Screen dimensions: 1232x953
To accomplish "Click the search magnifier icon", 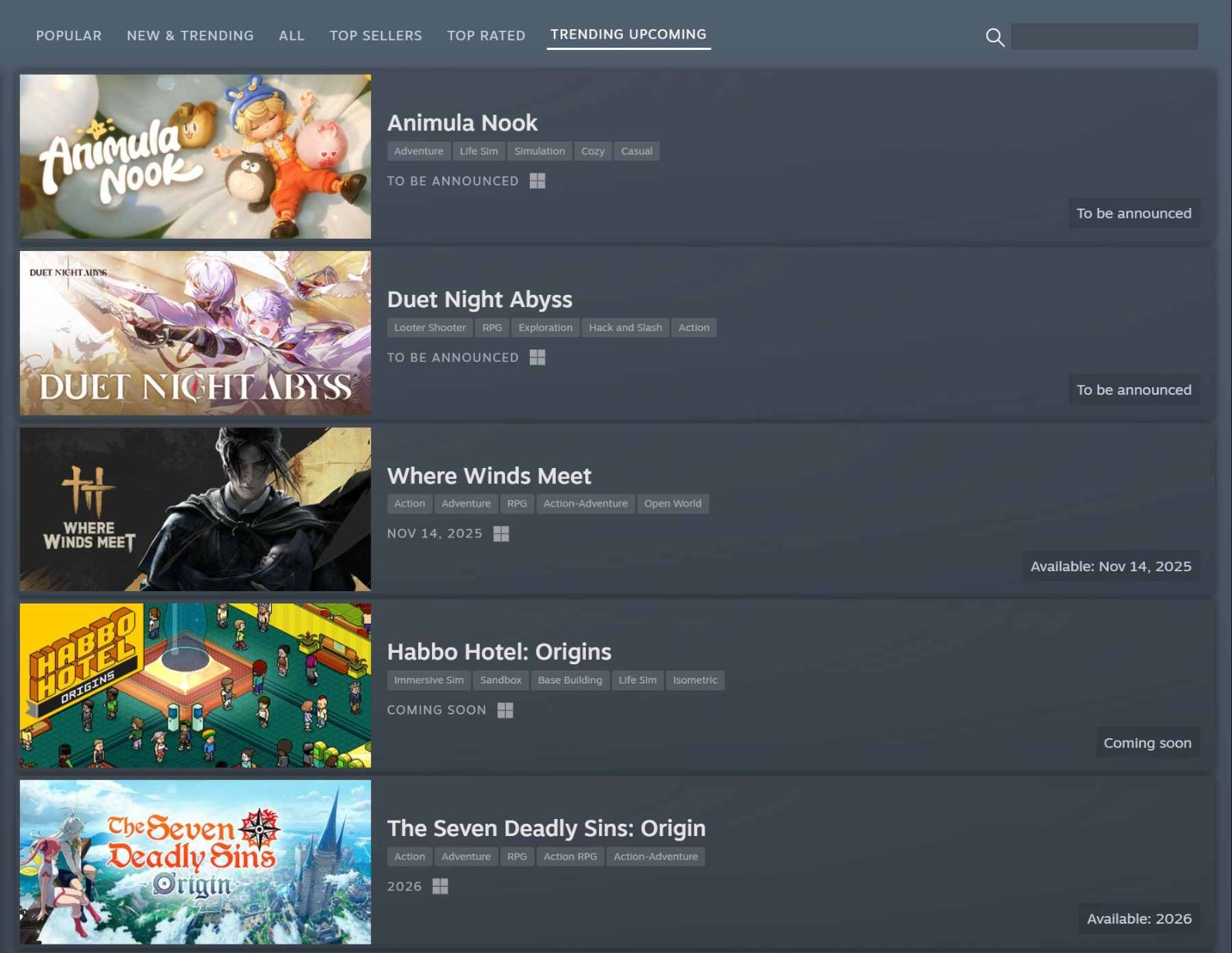I will pos(994,37).
